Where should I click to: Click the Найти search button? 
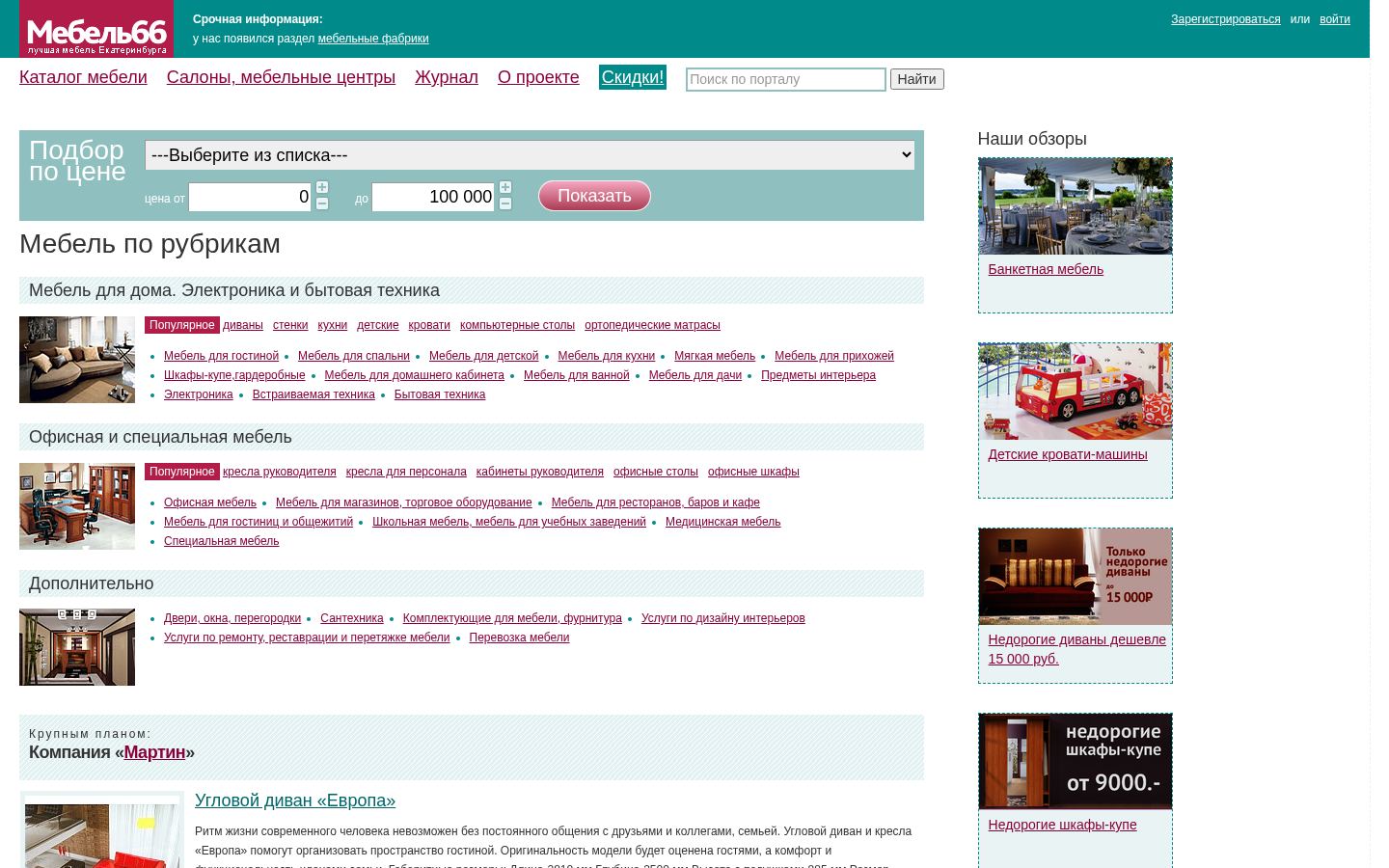[916, 79]
